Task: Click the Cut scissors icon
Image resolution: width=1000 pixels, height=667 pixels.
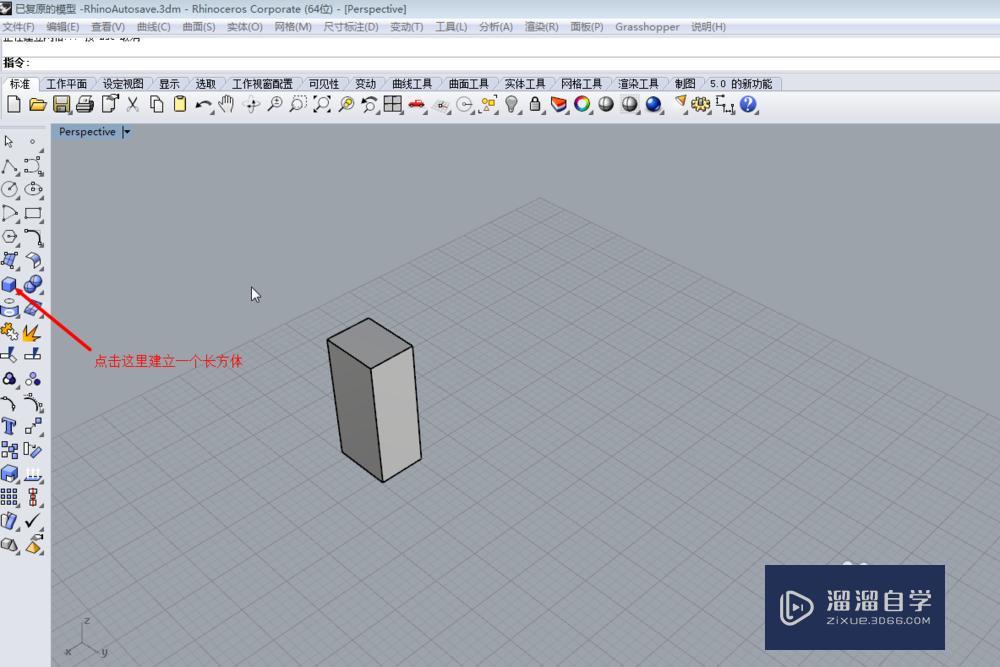Action: click(x=133, y=105)
